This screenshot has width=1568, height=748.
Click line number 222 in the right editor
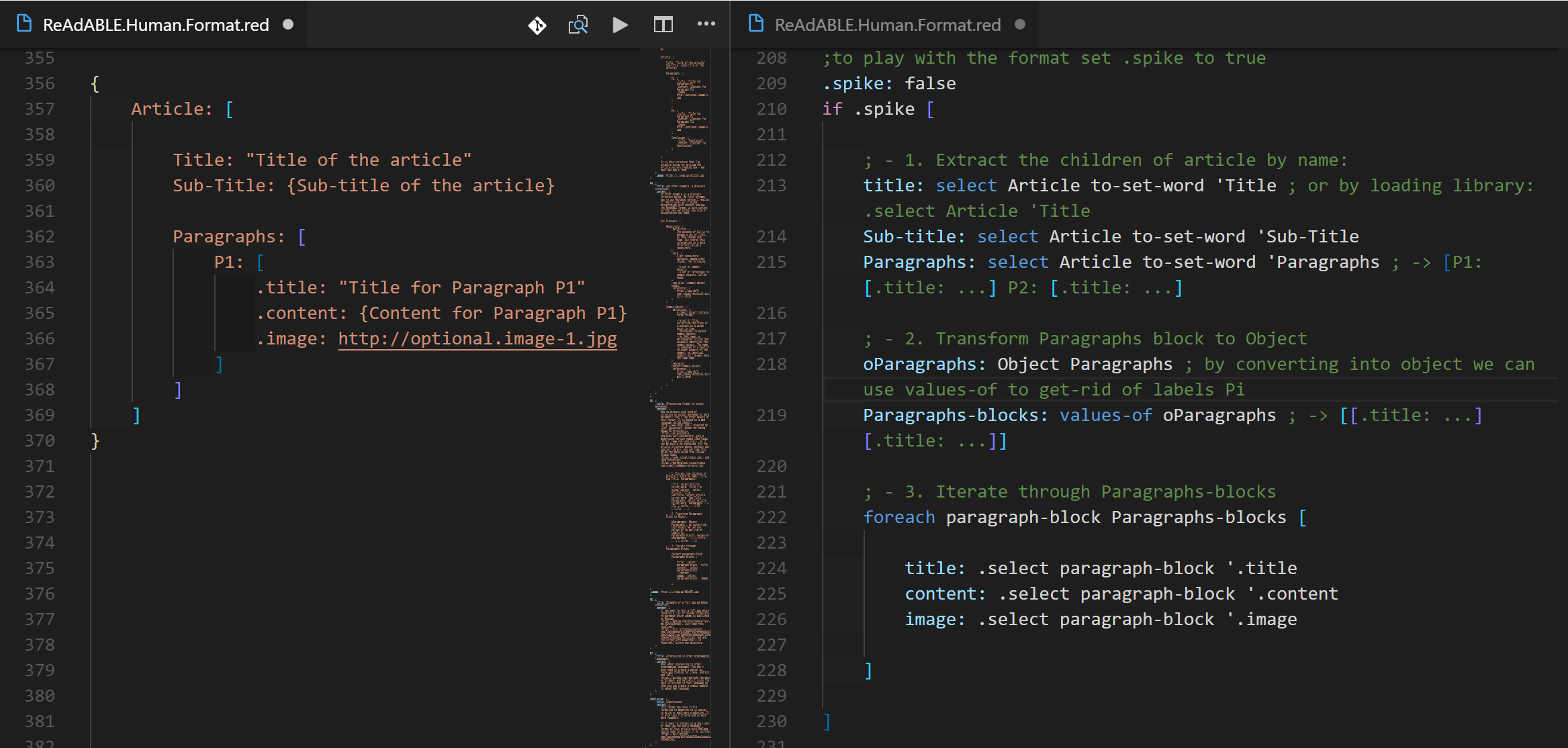pyautogui.click(x=772, y=517)
